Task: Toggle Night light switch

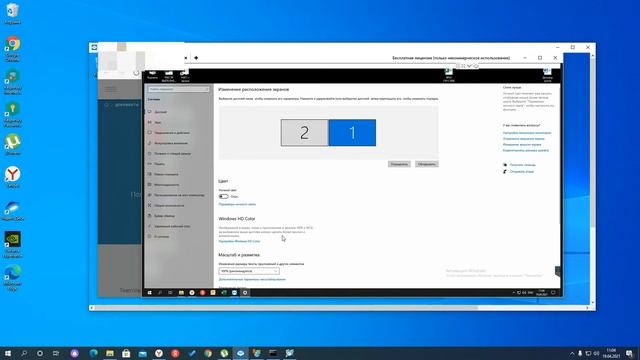Action: tap(223, 196)
